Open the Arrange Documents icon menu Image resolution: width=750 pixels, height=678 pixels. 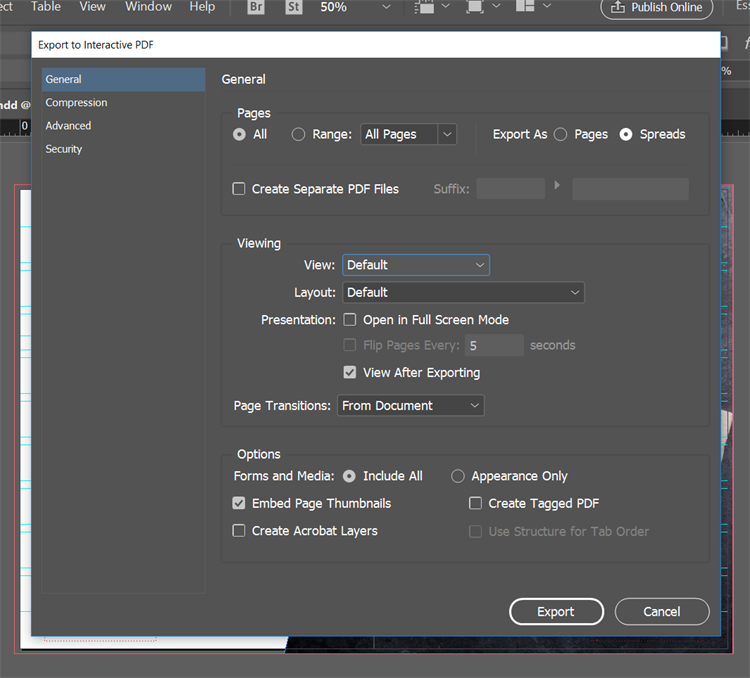[x=532, y=8]
